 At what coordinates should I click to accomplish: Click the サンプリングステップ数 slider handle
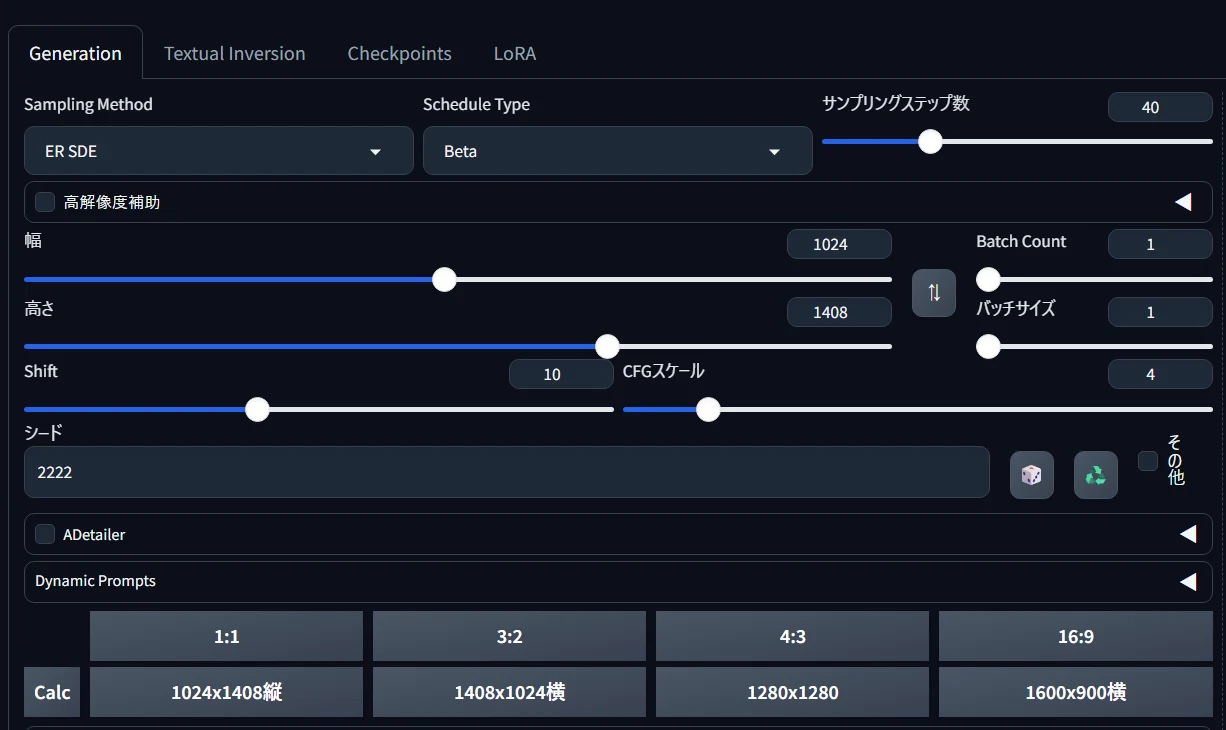[x=930, y=141]
